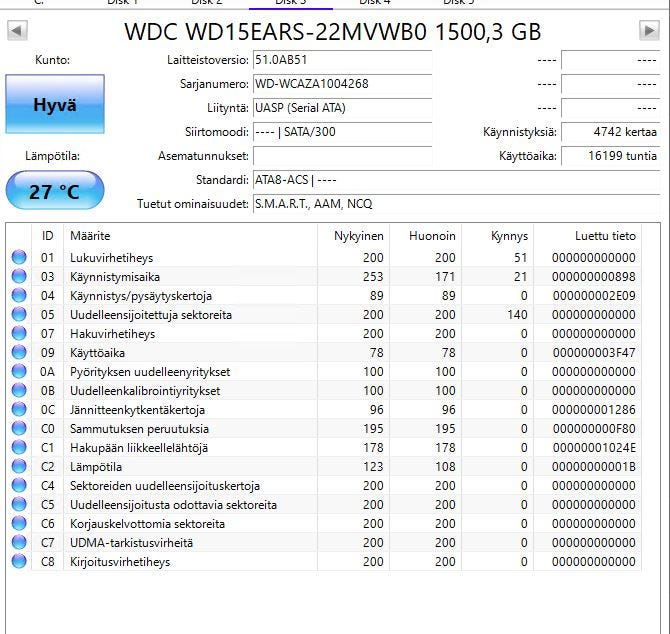Click the serial number field WD-WCAZA1004268
Viewport: 670px width, 634px height.
(342, 84)
